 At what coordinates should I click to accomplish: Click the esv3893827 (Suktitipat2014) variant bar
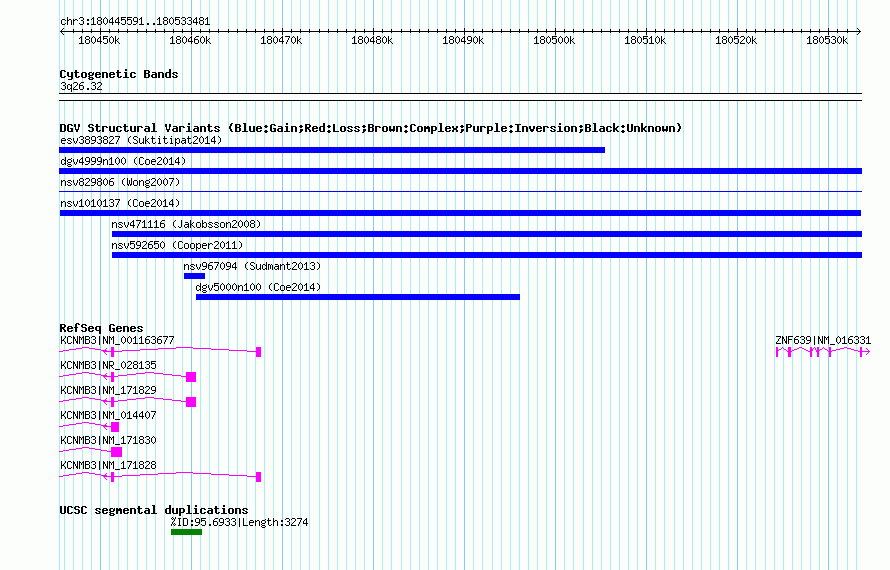(x=332, y=150)
